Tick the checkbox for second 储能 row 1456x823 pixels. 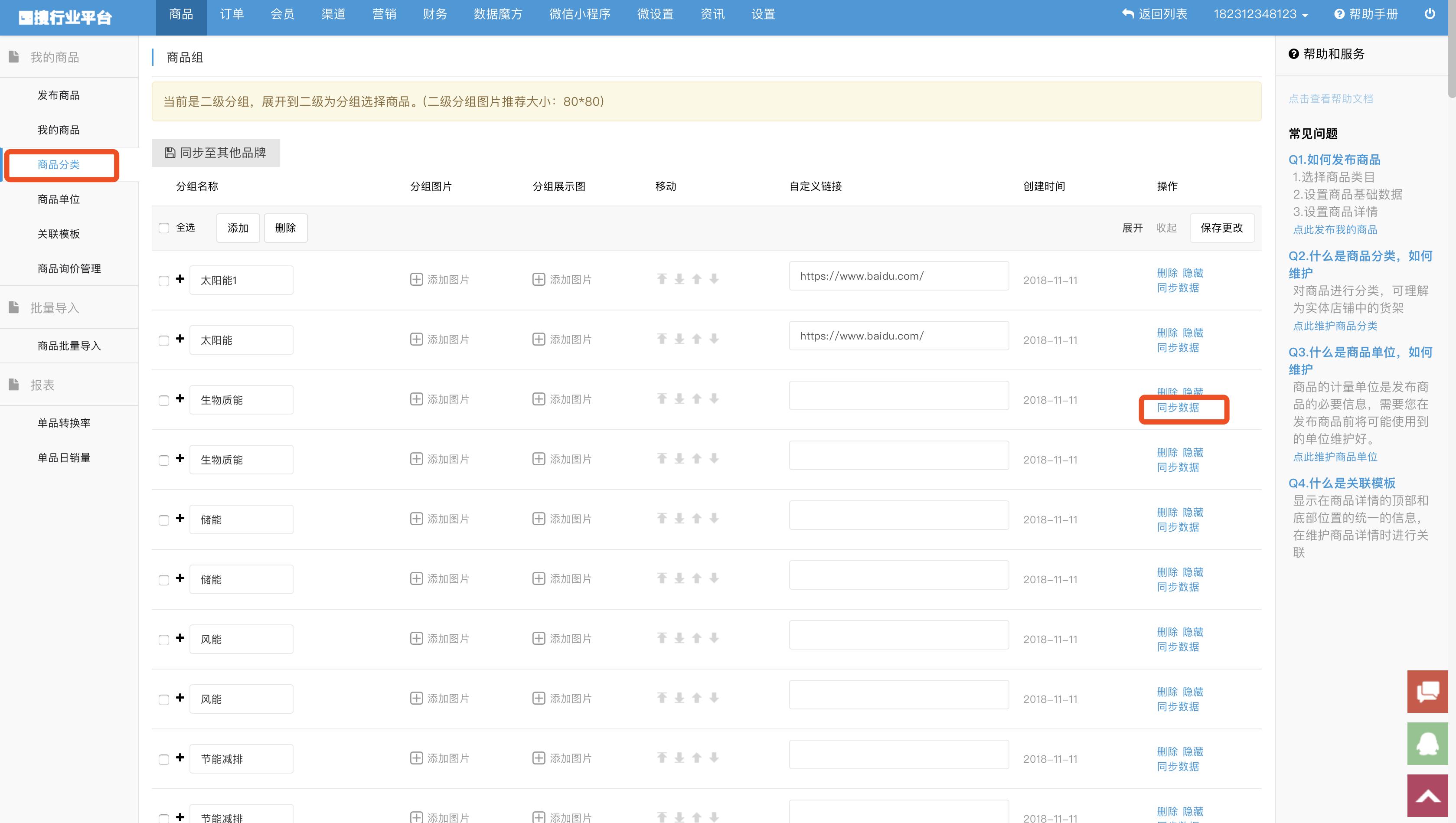click(x=164, y=581)
